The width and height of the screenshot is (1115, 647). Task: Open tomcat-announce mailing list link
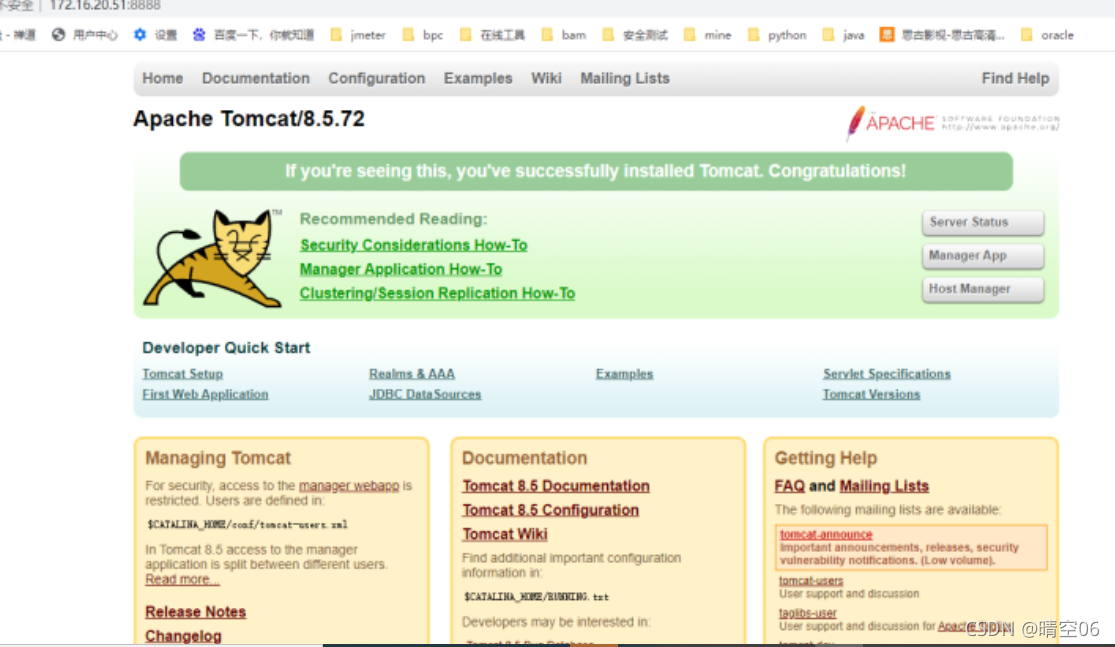click(826, 535)
